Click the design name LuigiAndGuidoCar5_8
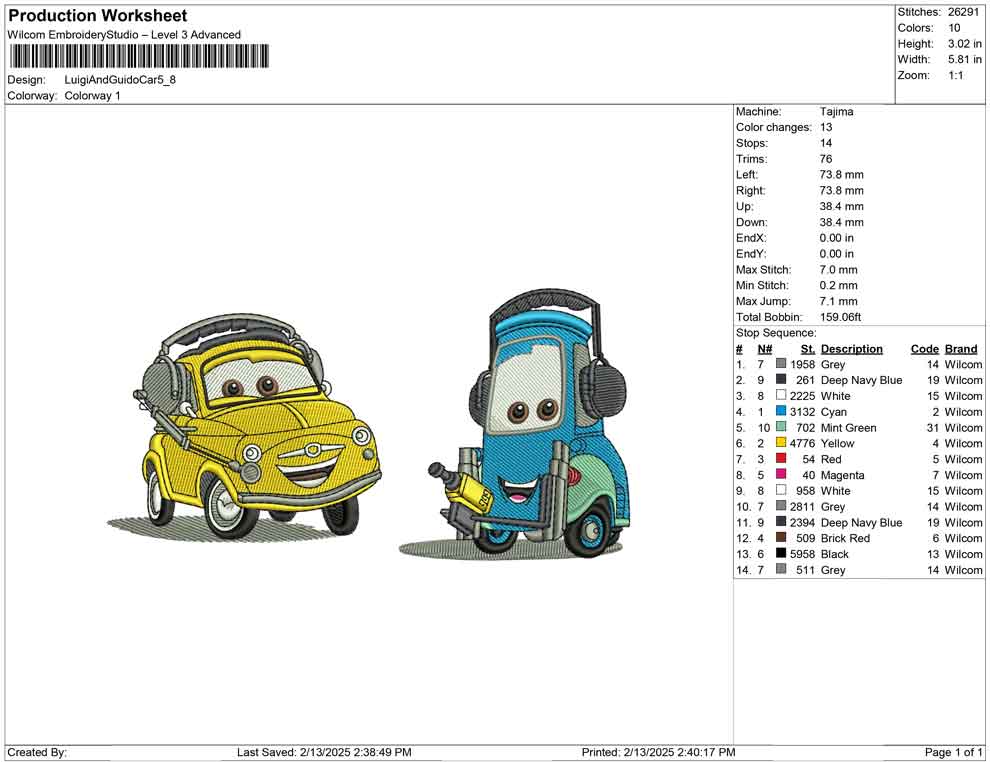The height and width of the screenshot is (762, 990). [120, 80]
